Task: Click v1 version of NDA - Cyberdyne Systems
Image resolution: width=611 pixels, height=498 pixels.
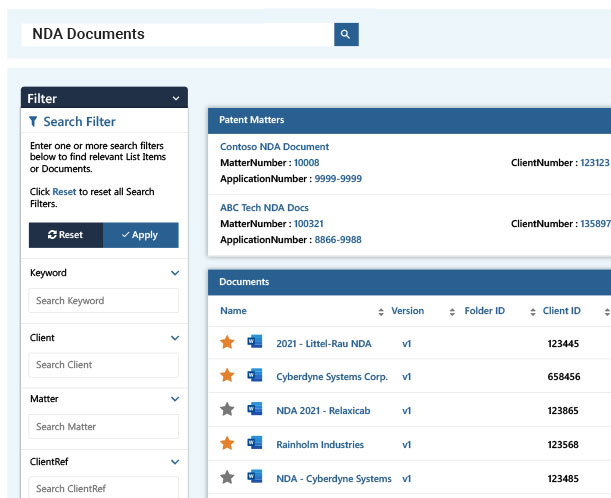Action: point(406,479)
